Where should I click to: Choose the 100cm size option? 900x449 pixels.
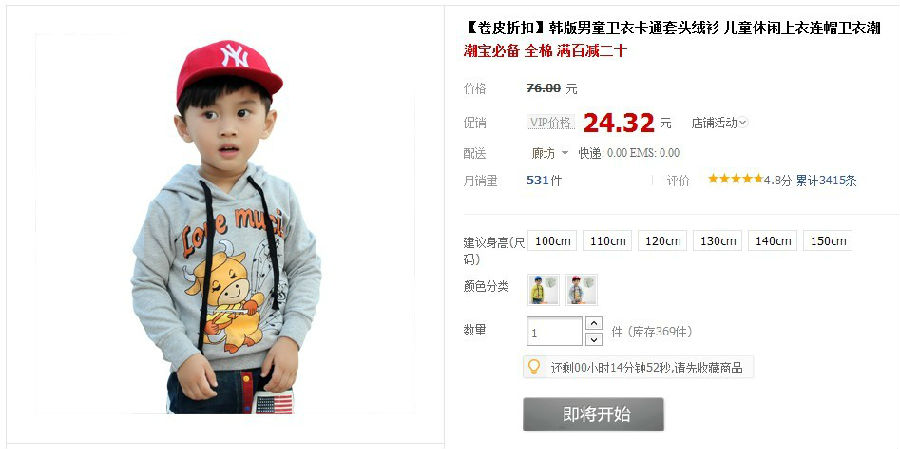tap(552, 241)
